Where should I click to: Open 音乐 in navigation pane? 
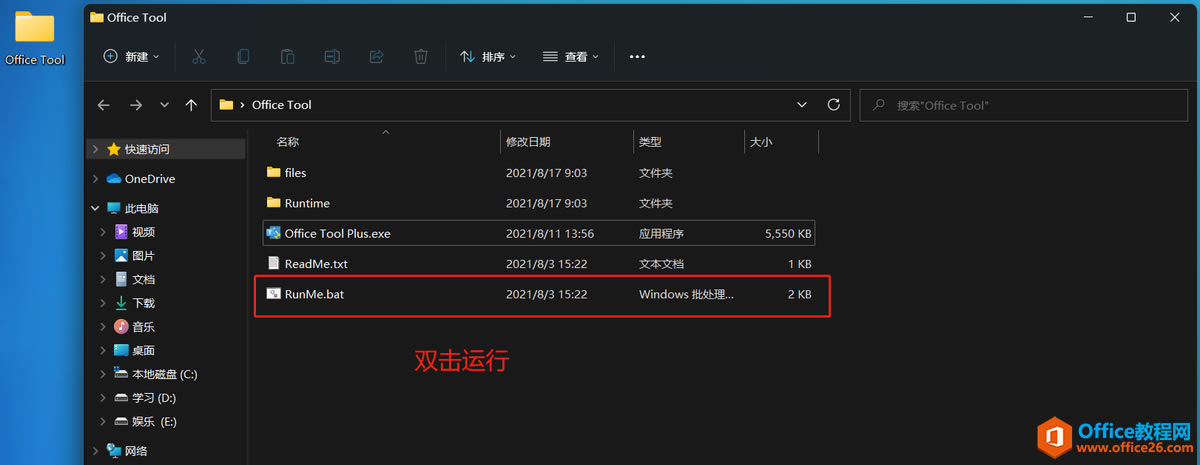pos(143,327)
